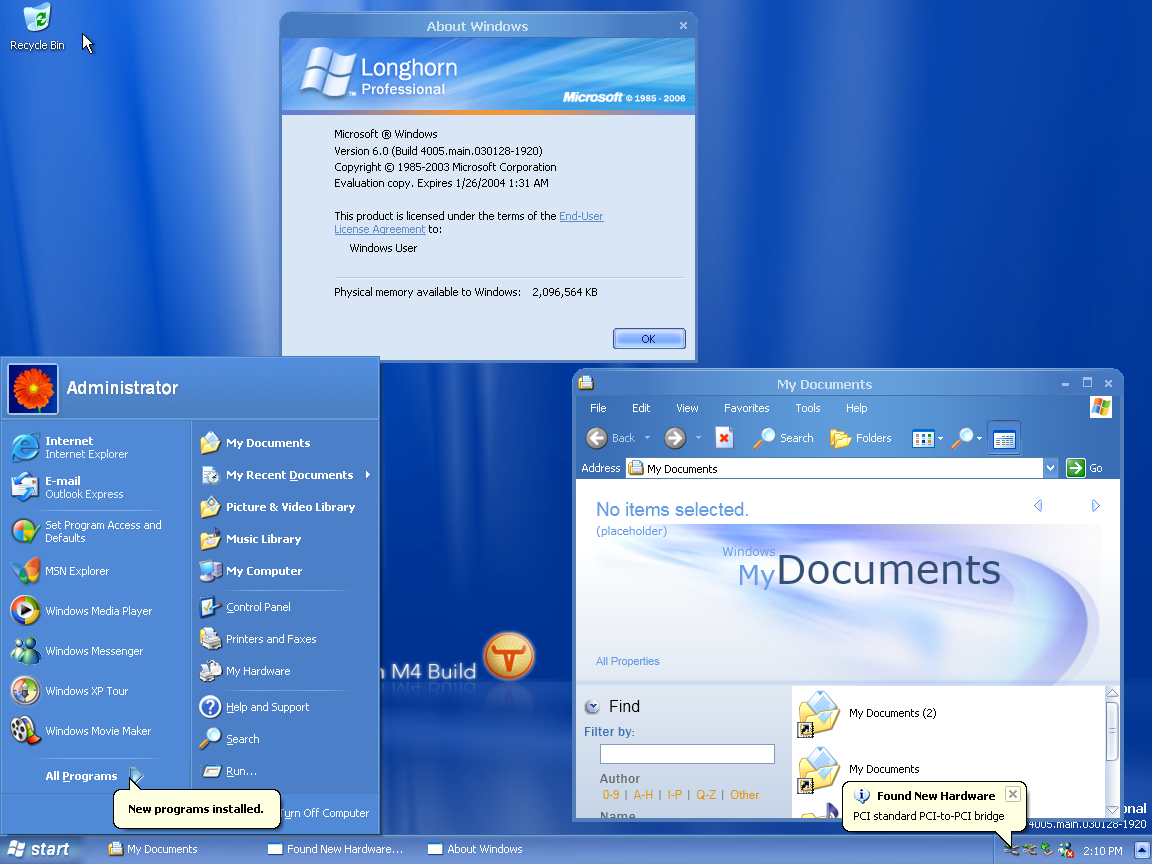Switch to Found New Hardware taskbar button
Screen dimensions: 1152x864
point(336,849)
